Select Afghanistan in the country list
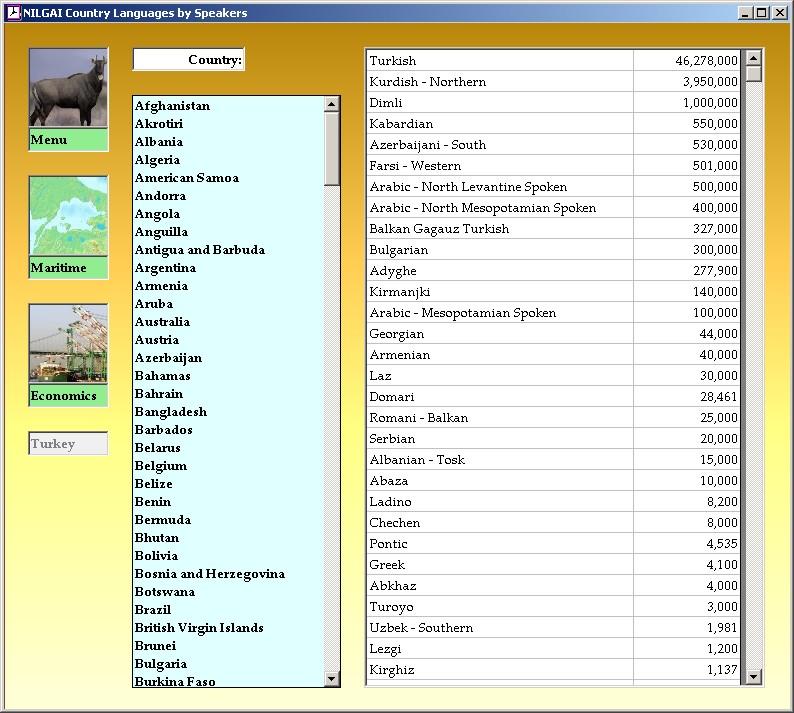This screenshot has height=713, width=794. point(172,106)
